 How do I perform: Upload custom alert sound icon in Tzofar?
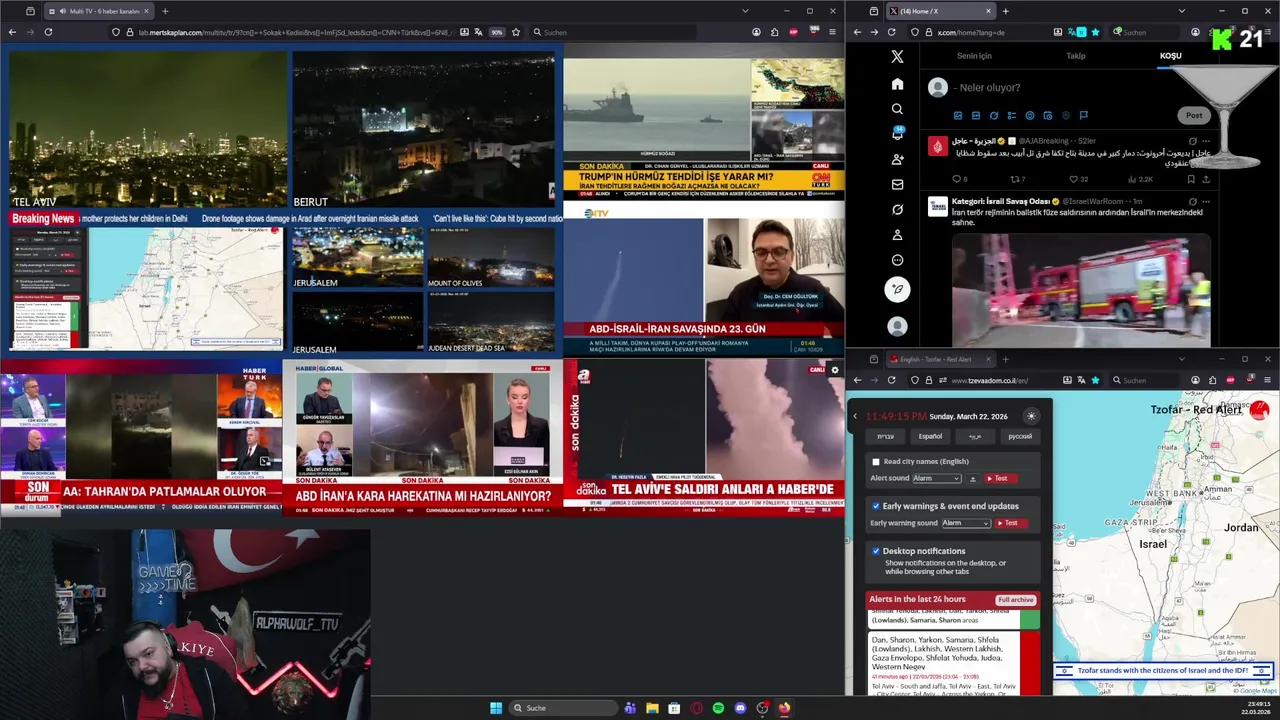pos(973,479)
